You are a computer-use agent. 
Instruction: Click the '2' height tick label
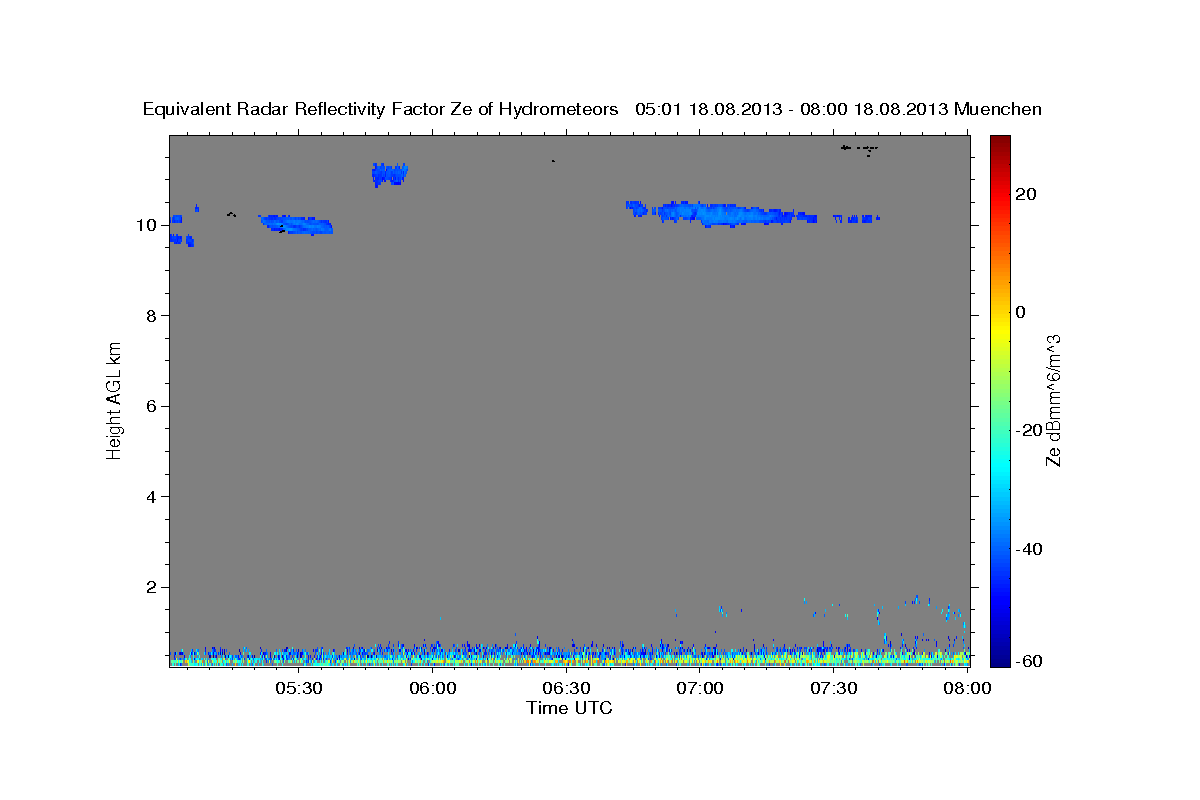pos(152,587)
